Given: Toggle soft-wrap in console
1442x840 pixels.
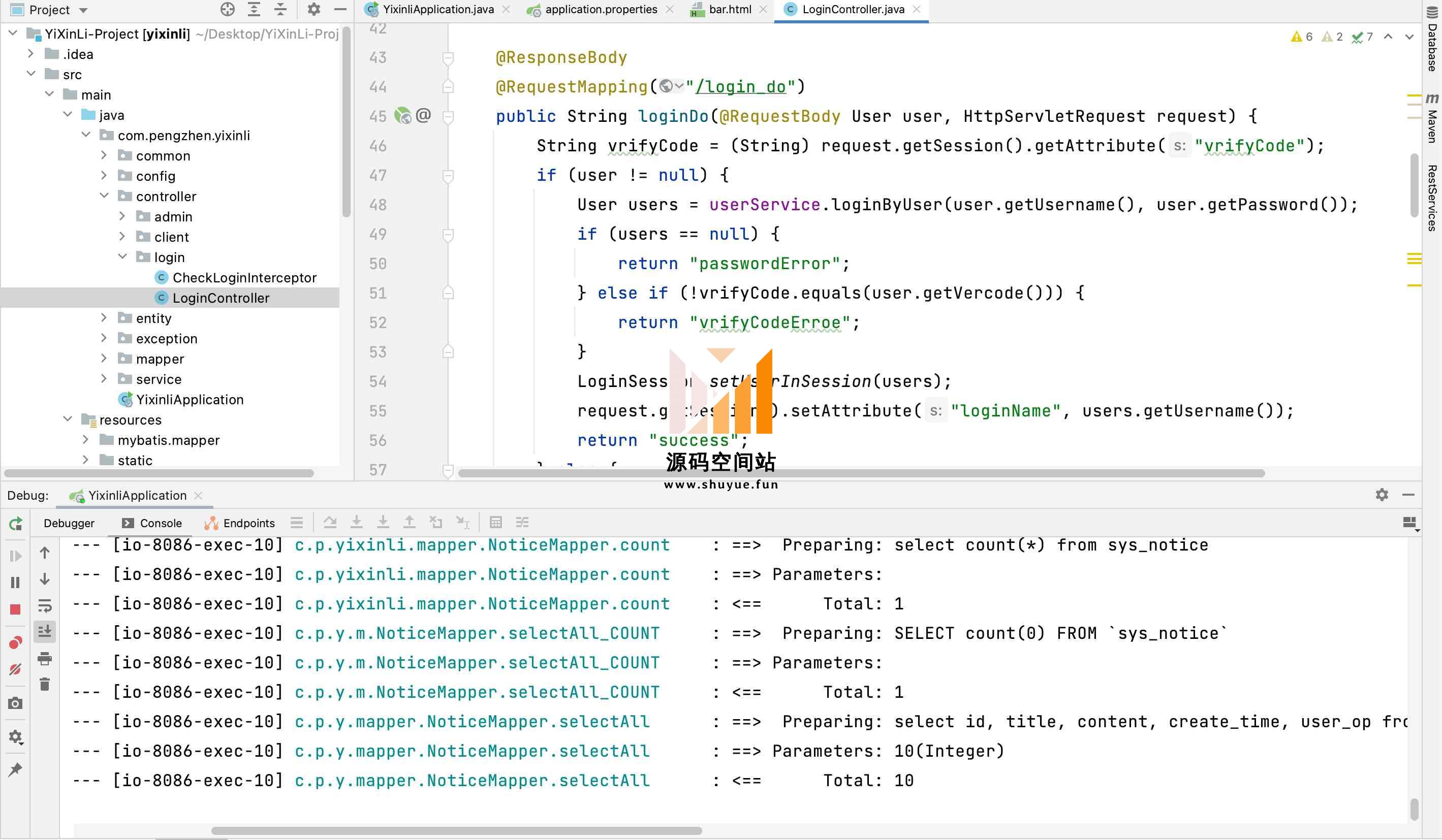Looking at the screenshot, I should tap(45, 605).
